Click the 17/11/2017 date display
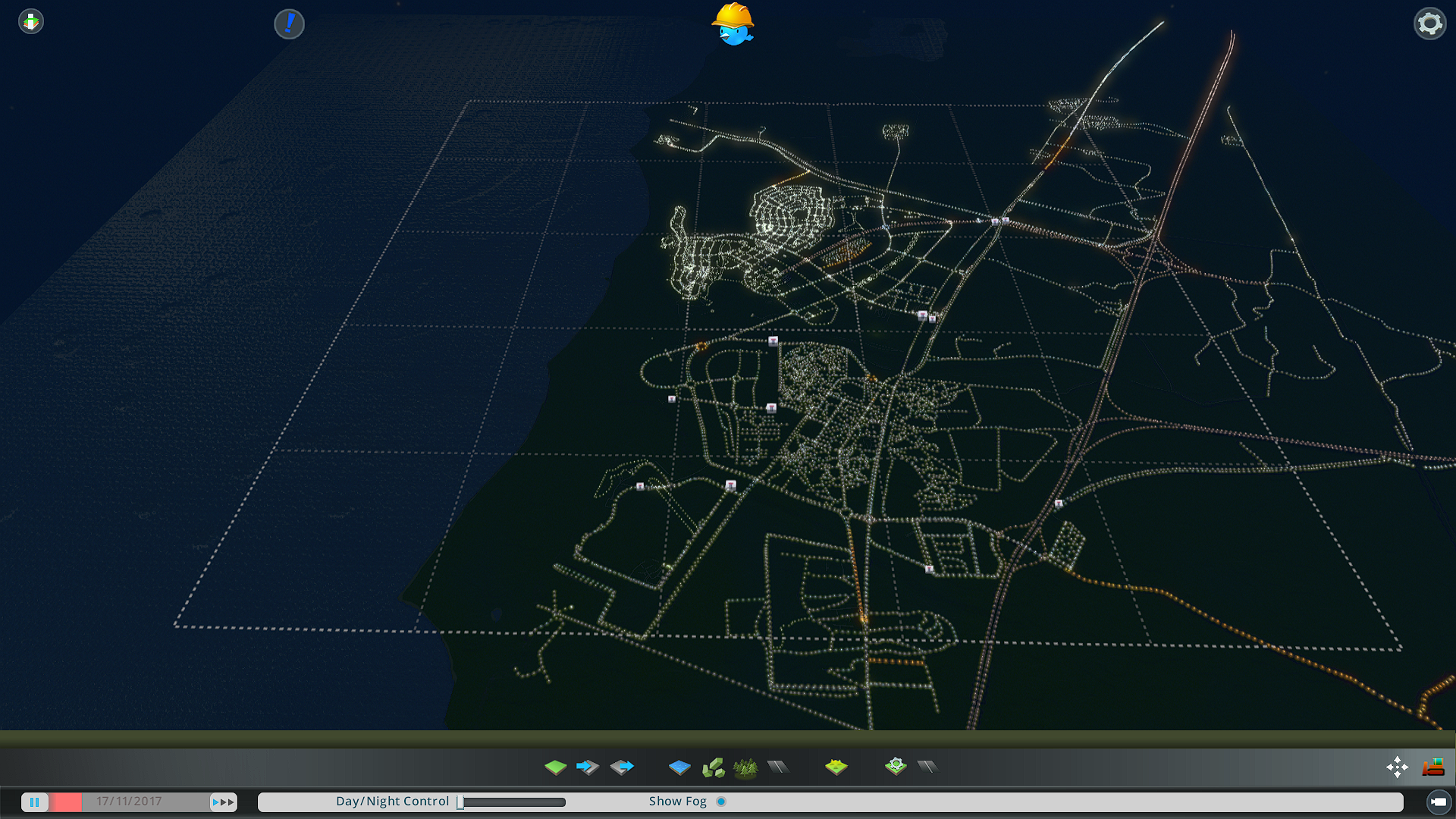1456x819 pixels. pos(129,802)
